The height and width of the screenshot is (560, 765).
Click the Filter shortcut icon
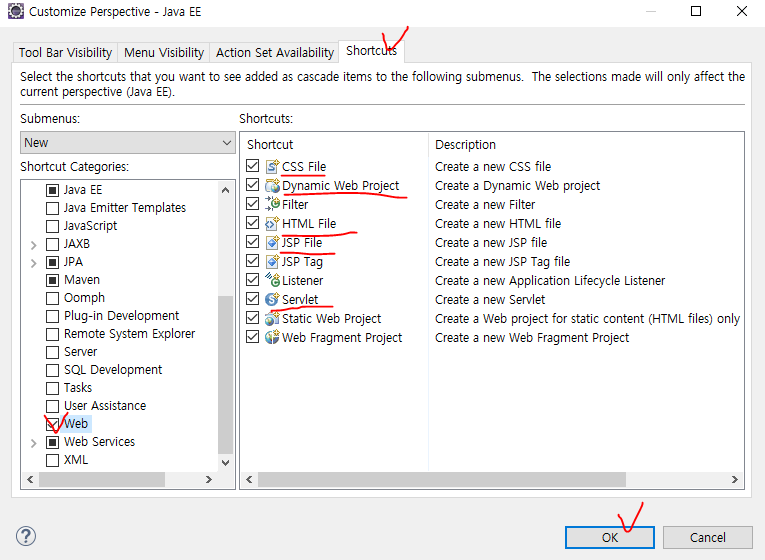272,204
